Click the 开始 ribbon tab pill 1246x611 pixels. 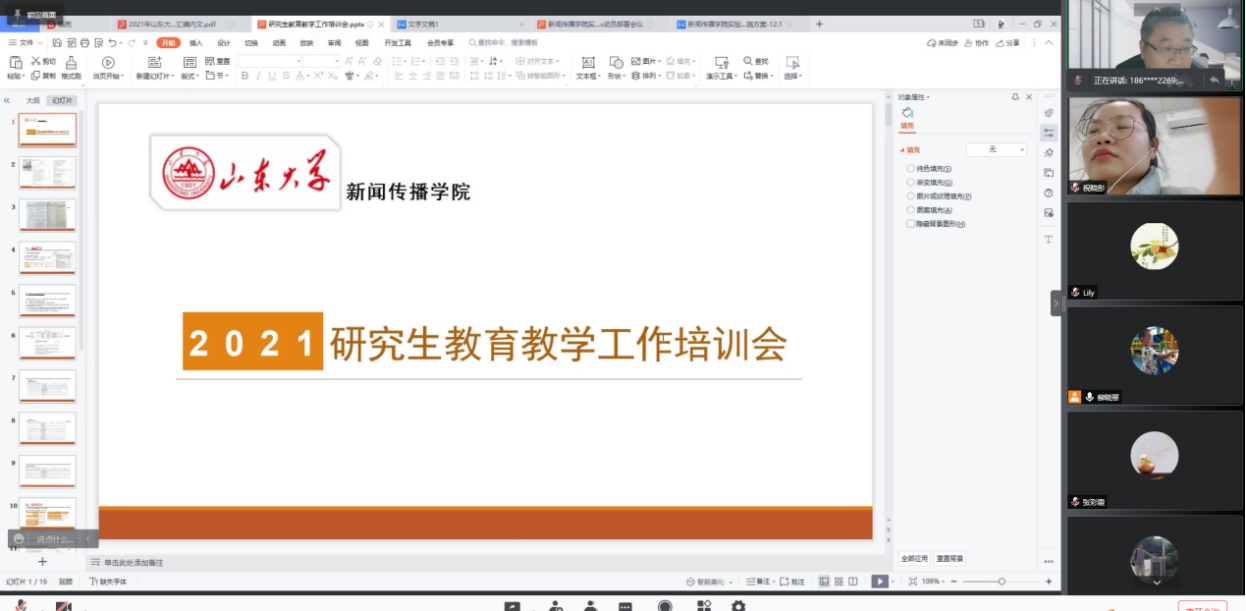(x=168, y=43)
